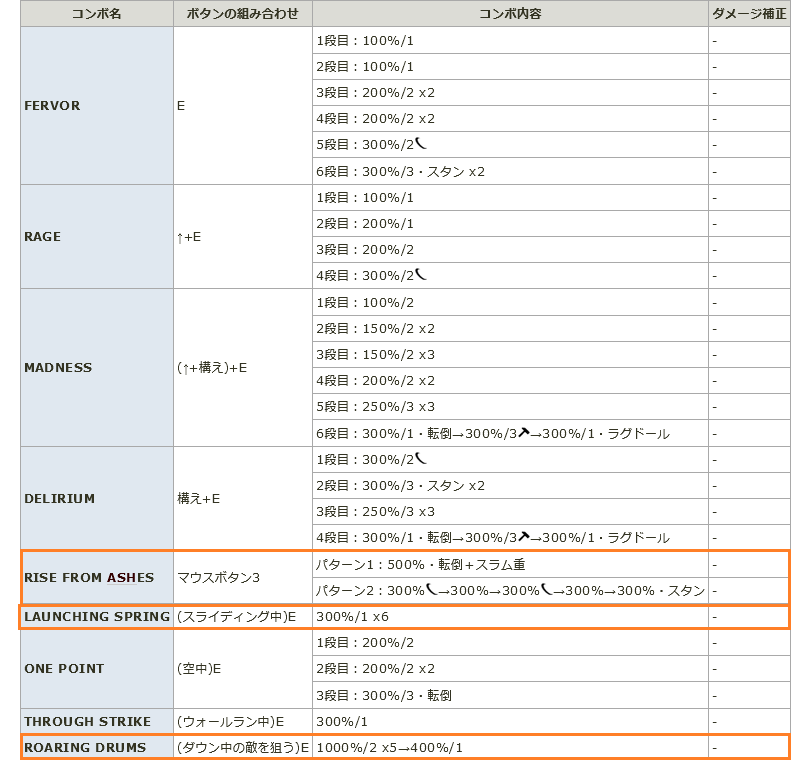809x760 pixels.
Task: Click the コンボ内容 column header
Action: click(510, 13)
